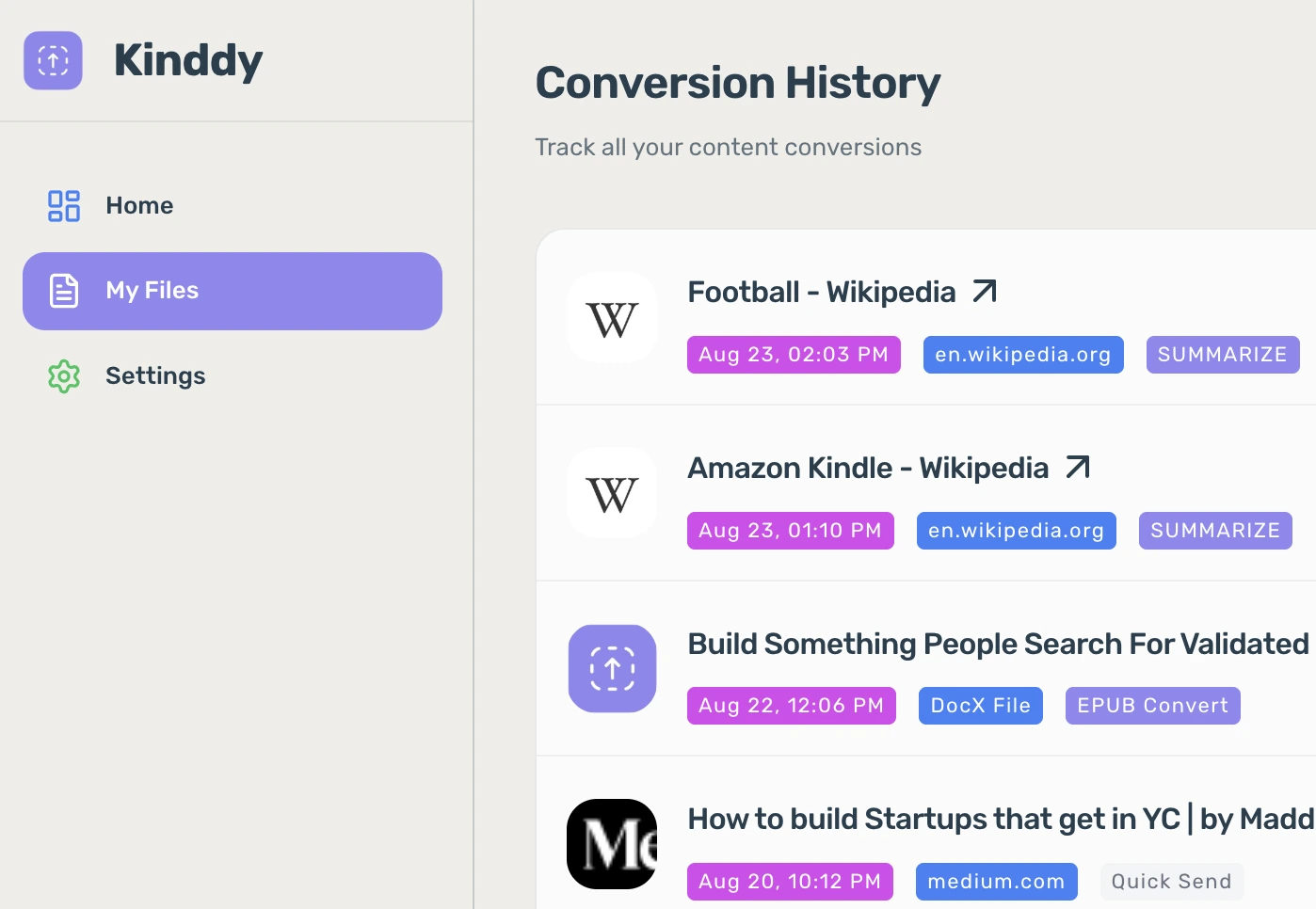Open Settings from the sidebar
Image resolution: width=1316 pixels, height=909 pixels.
(x=155, y=376)
